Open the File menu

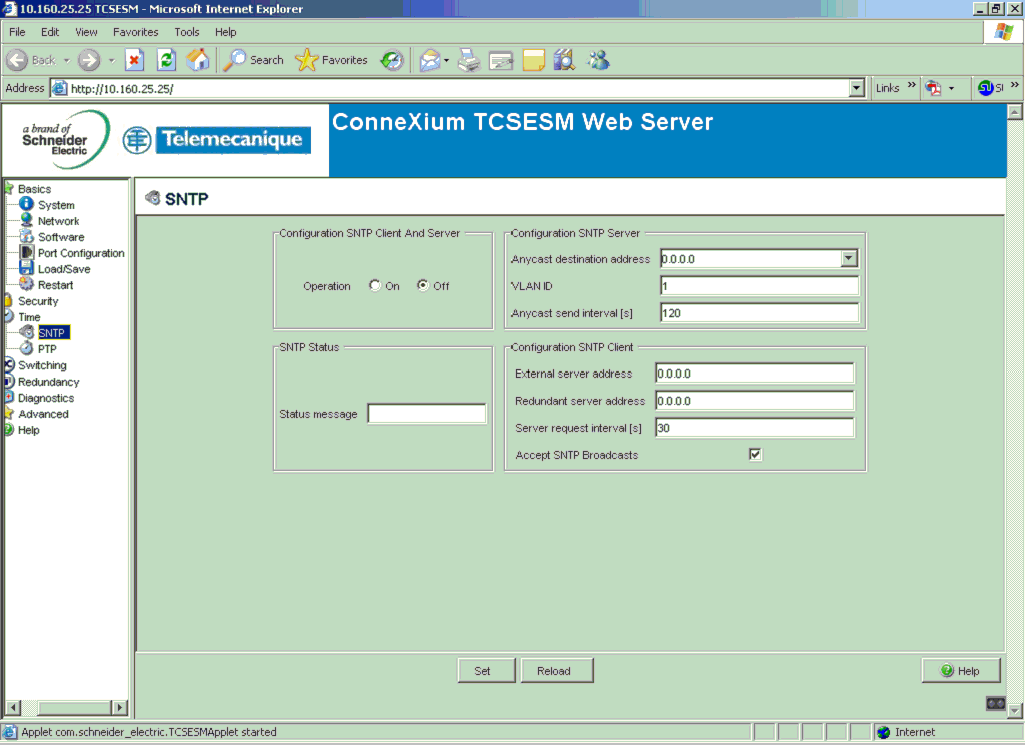click(17, 32)
